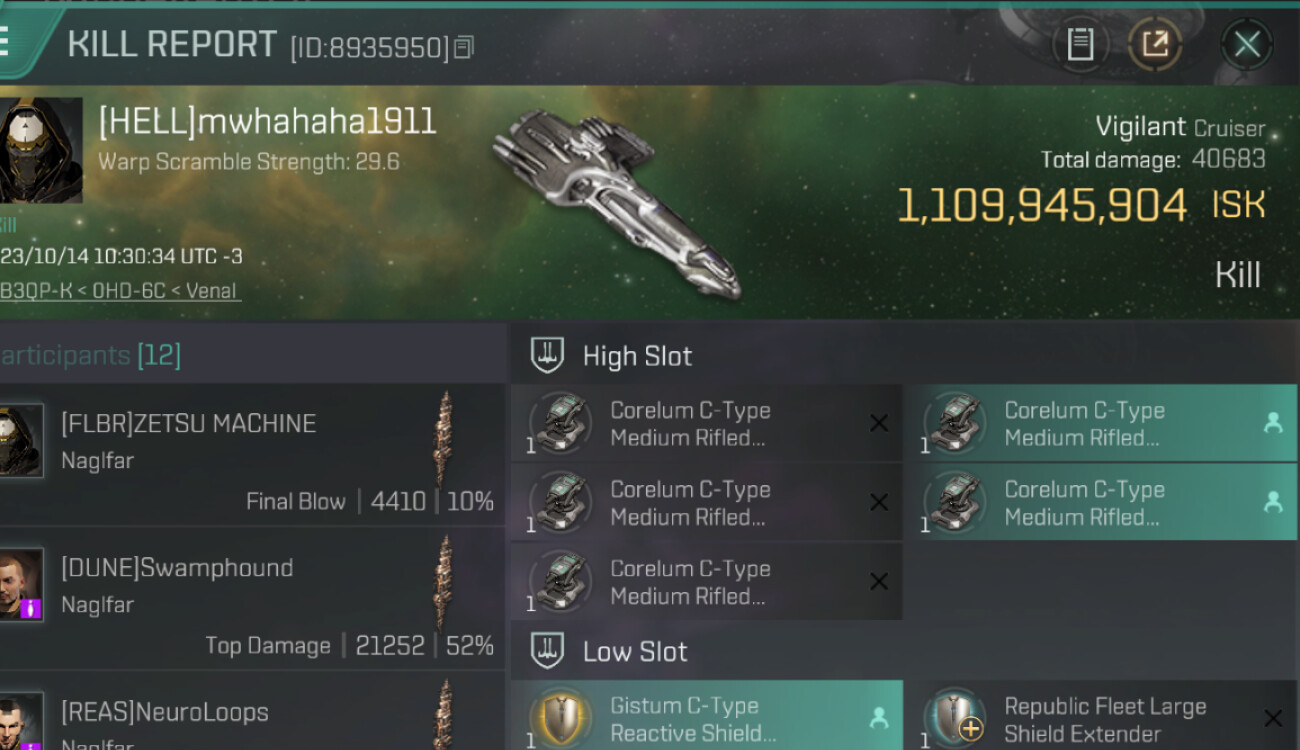Click the [FLBR]ZETSU MACHINE participant name

188,423
